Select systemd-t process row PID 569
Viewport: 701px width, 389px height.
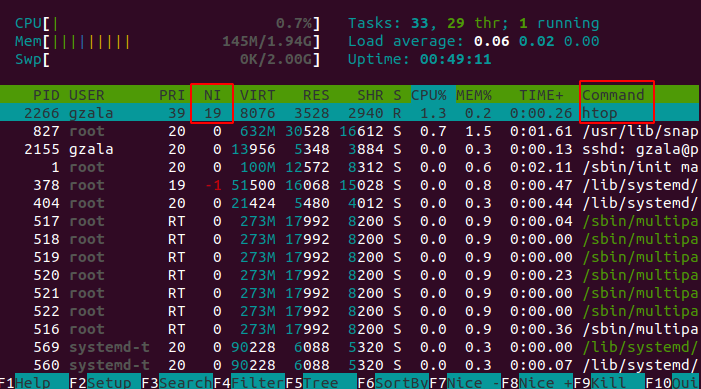click(350, 347)
